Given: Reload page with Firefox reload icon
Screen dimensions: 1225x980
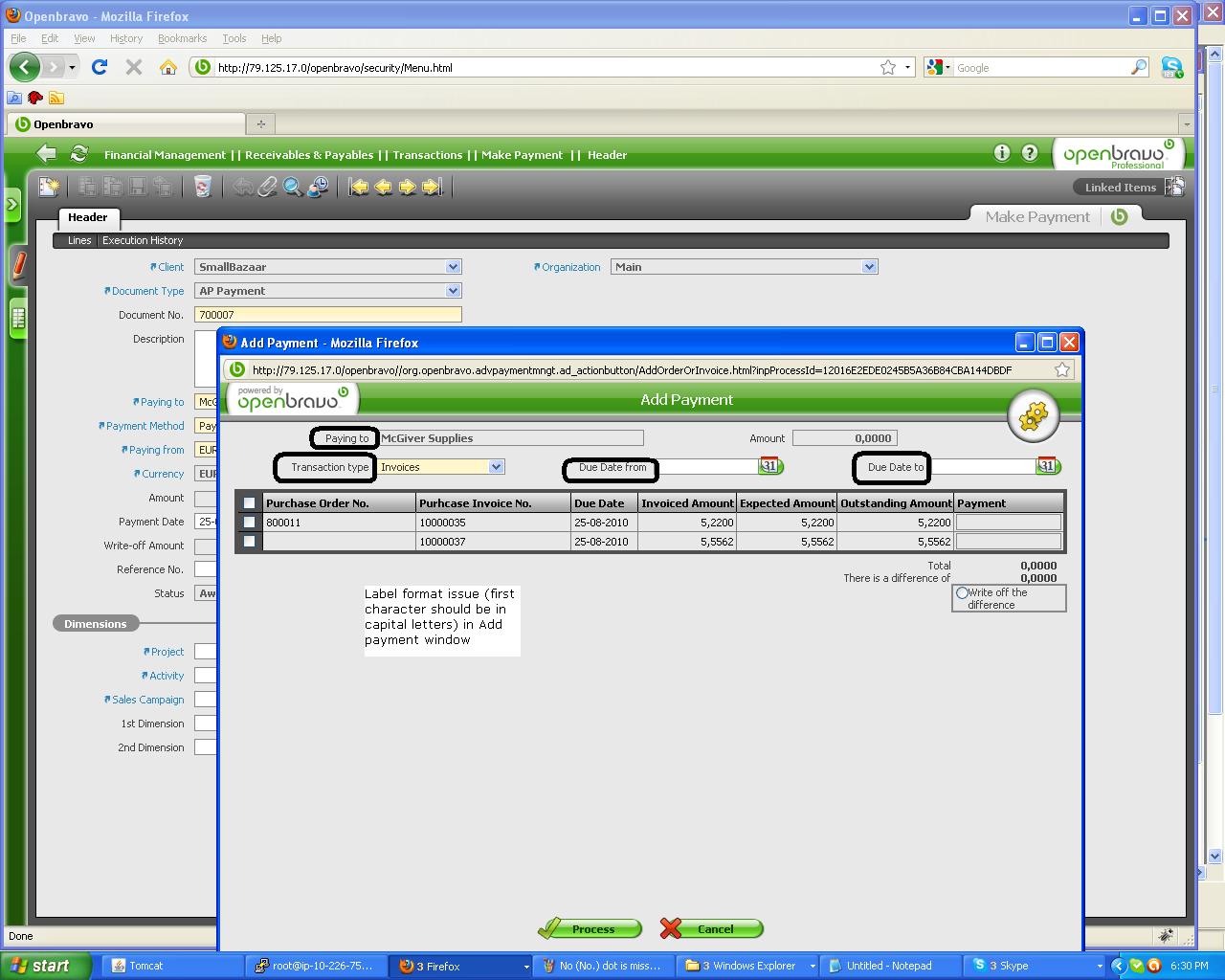Looking at the screenshot, I should tap(100, 67).
